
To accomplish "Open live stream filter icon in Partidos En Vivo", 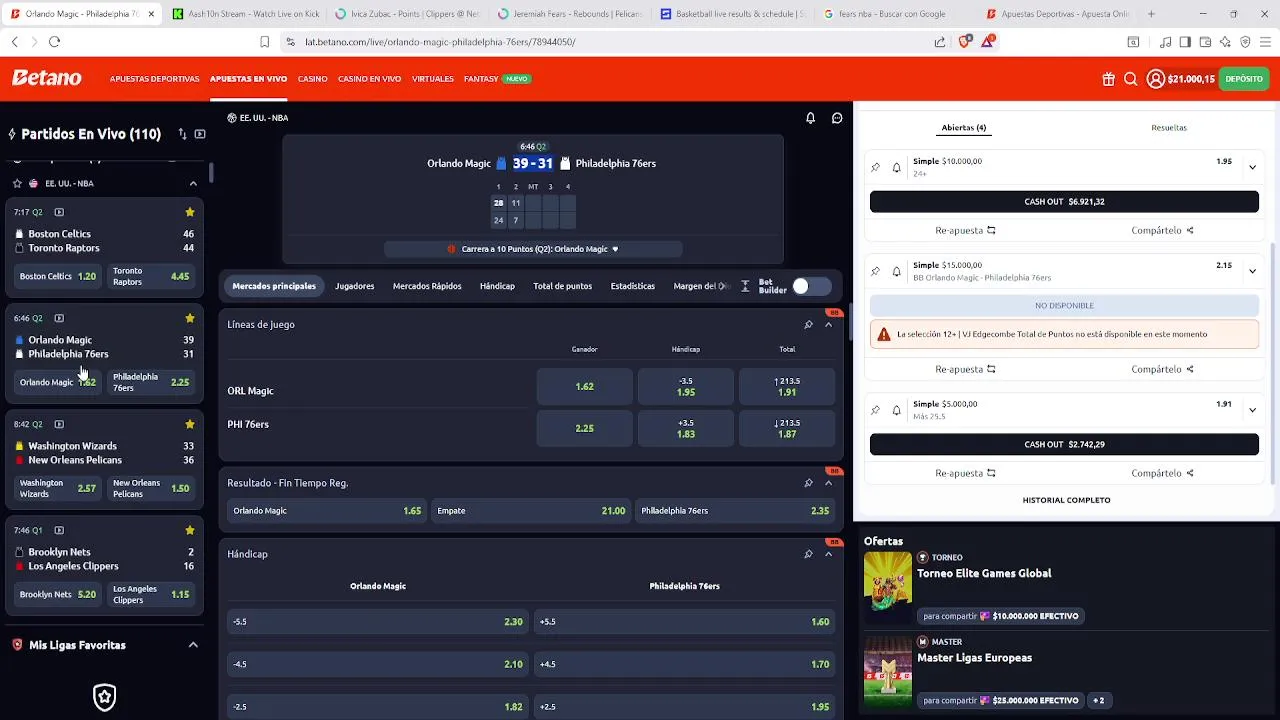I will coord(200,134).
